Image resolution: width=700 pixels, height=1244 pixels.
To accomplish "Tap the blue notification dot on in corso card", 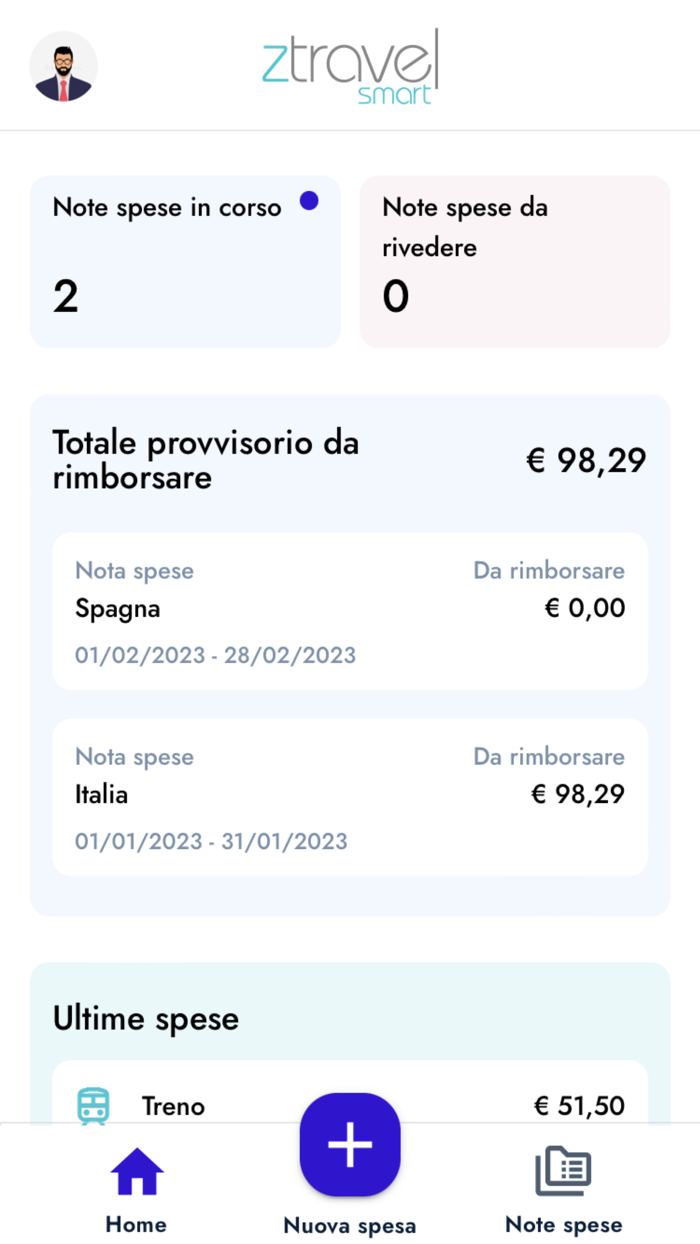I will pyautogui.click(x=310, y=201).
